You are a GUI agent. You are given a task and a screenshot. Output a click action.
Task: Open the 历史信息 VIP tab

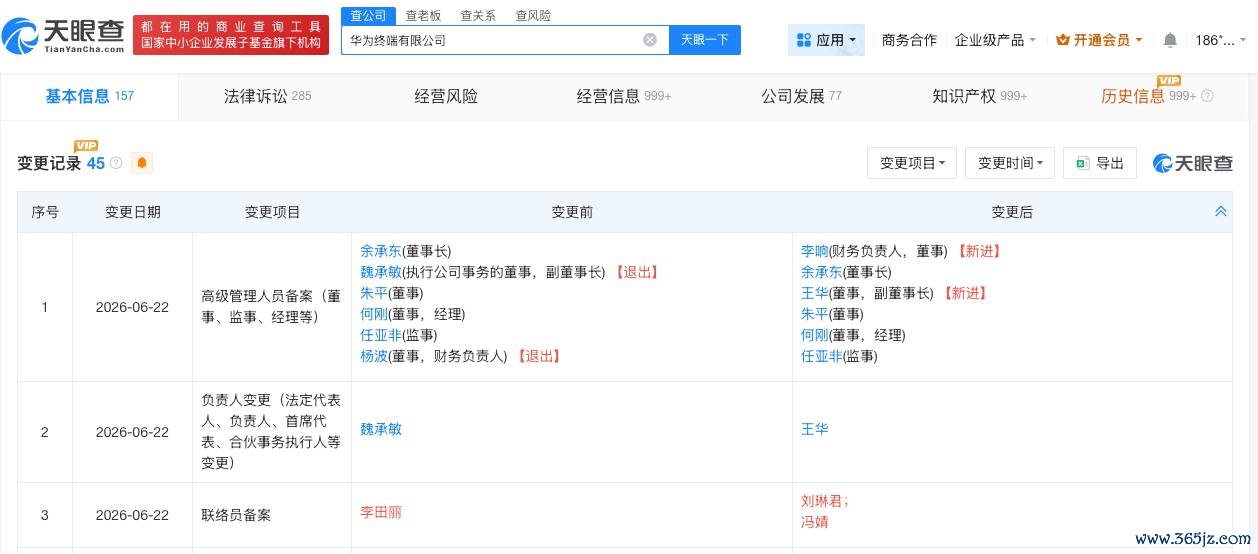[1148, 97]
